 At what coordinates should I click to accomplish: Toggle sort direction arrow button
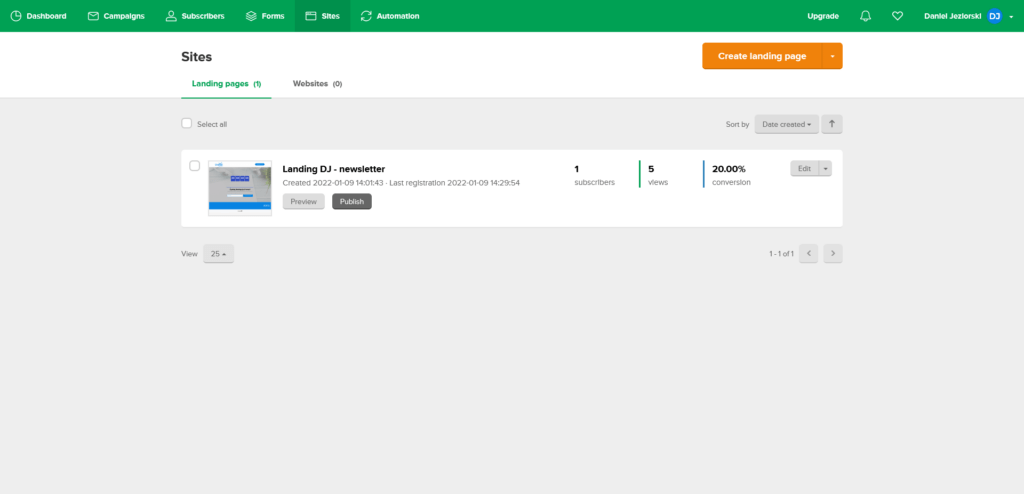tap(832, 124)
